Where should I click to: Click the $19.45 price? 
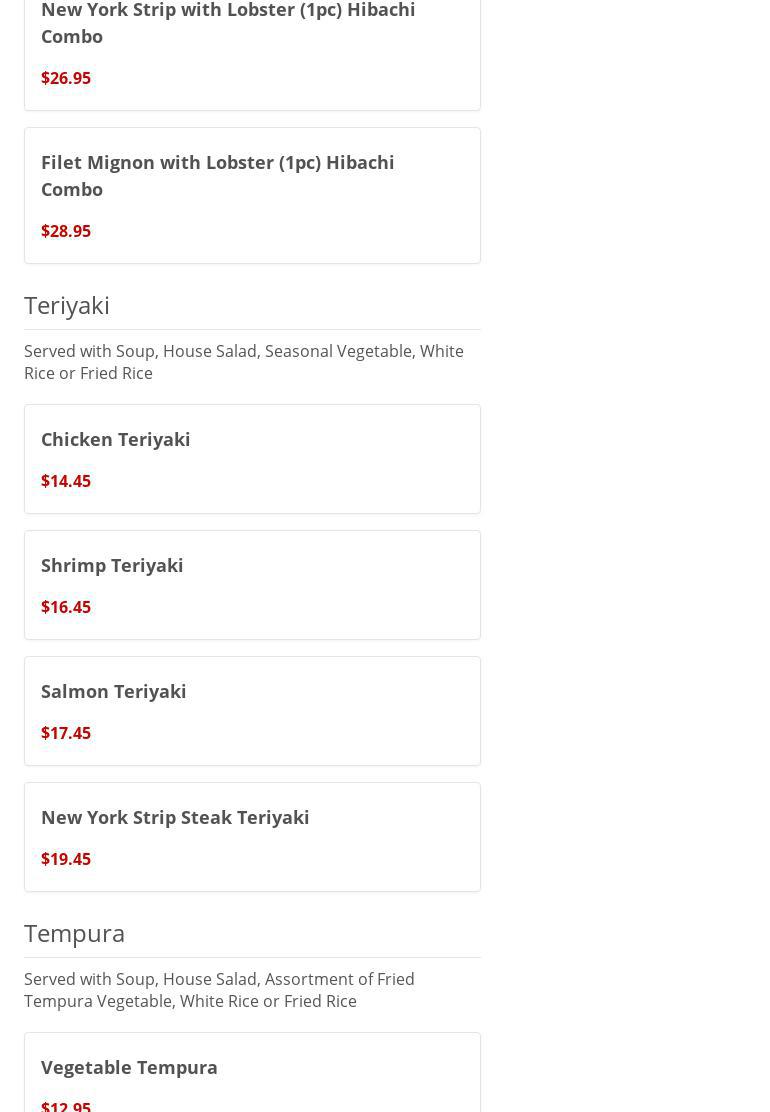(x=66, y=859)
